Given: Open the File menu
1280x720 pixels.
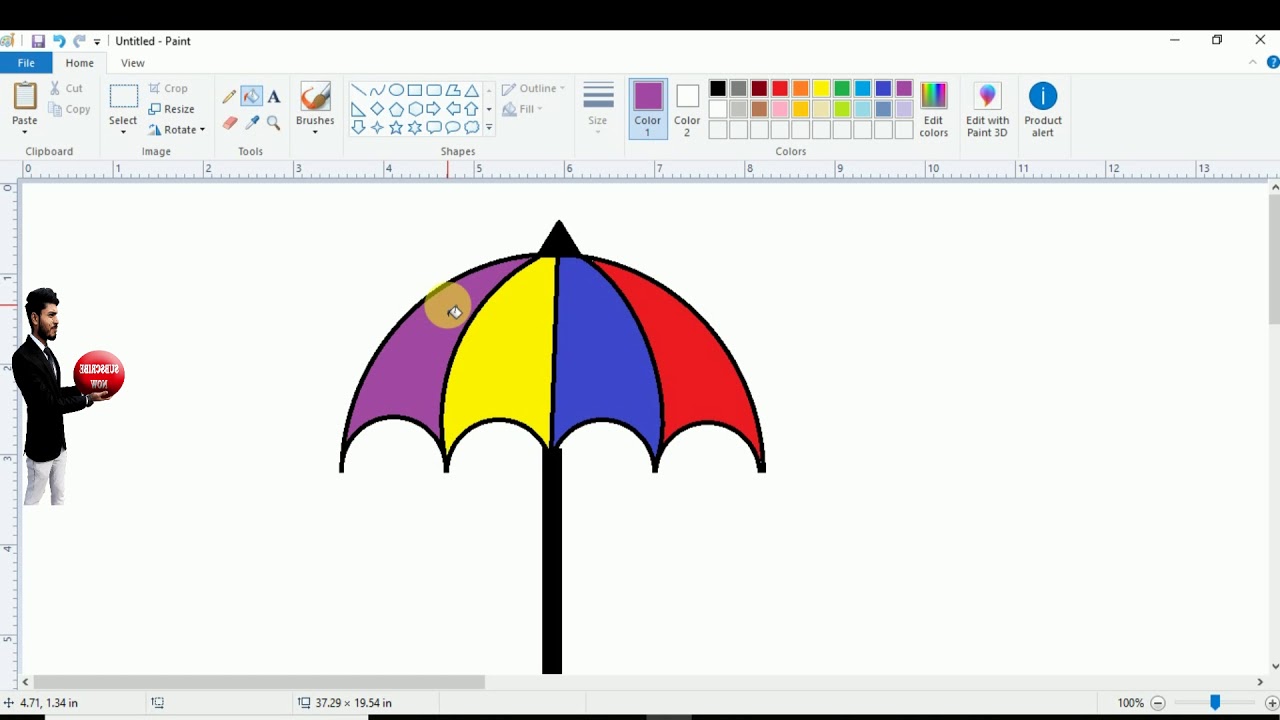Looking at the screenshot, I should [x=26, y=63].
